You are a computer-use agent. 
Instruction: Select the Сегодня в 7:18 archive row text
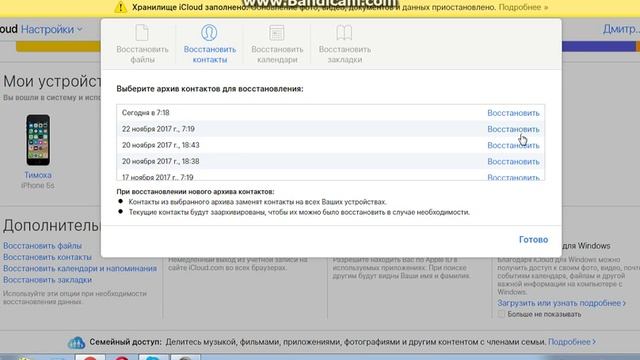145,113
